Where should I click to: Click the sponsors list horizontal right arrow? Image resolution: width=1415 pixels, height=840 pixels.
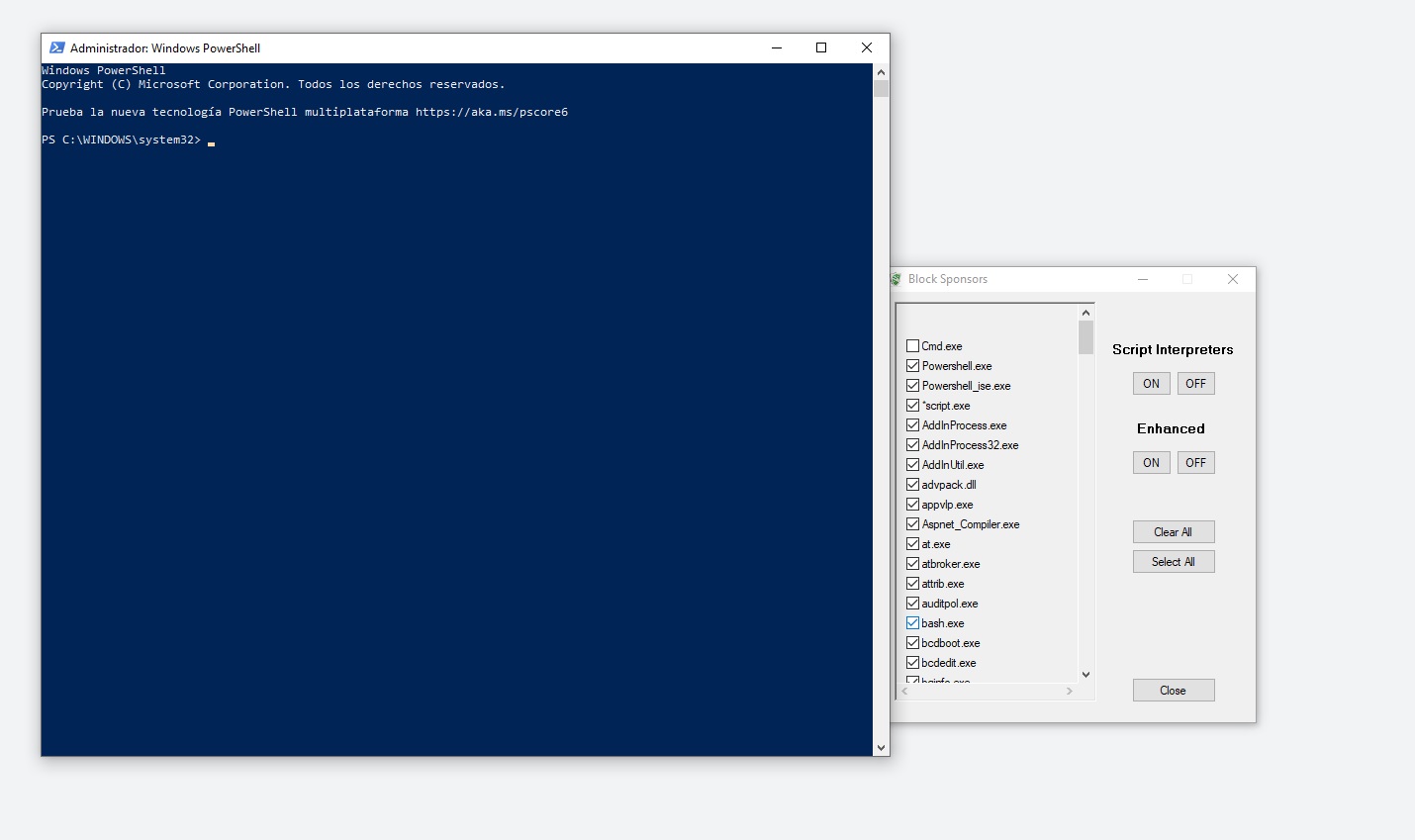(1070, 692)
